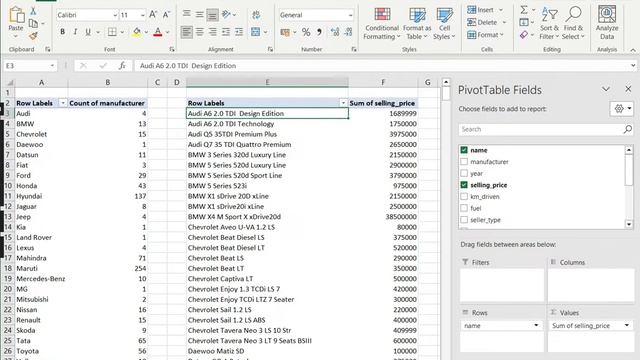Screen dimensions: 640x360
Task: Open Find & Select menu
Action: (573, 24)
